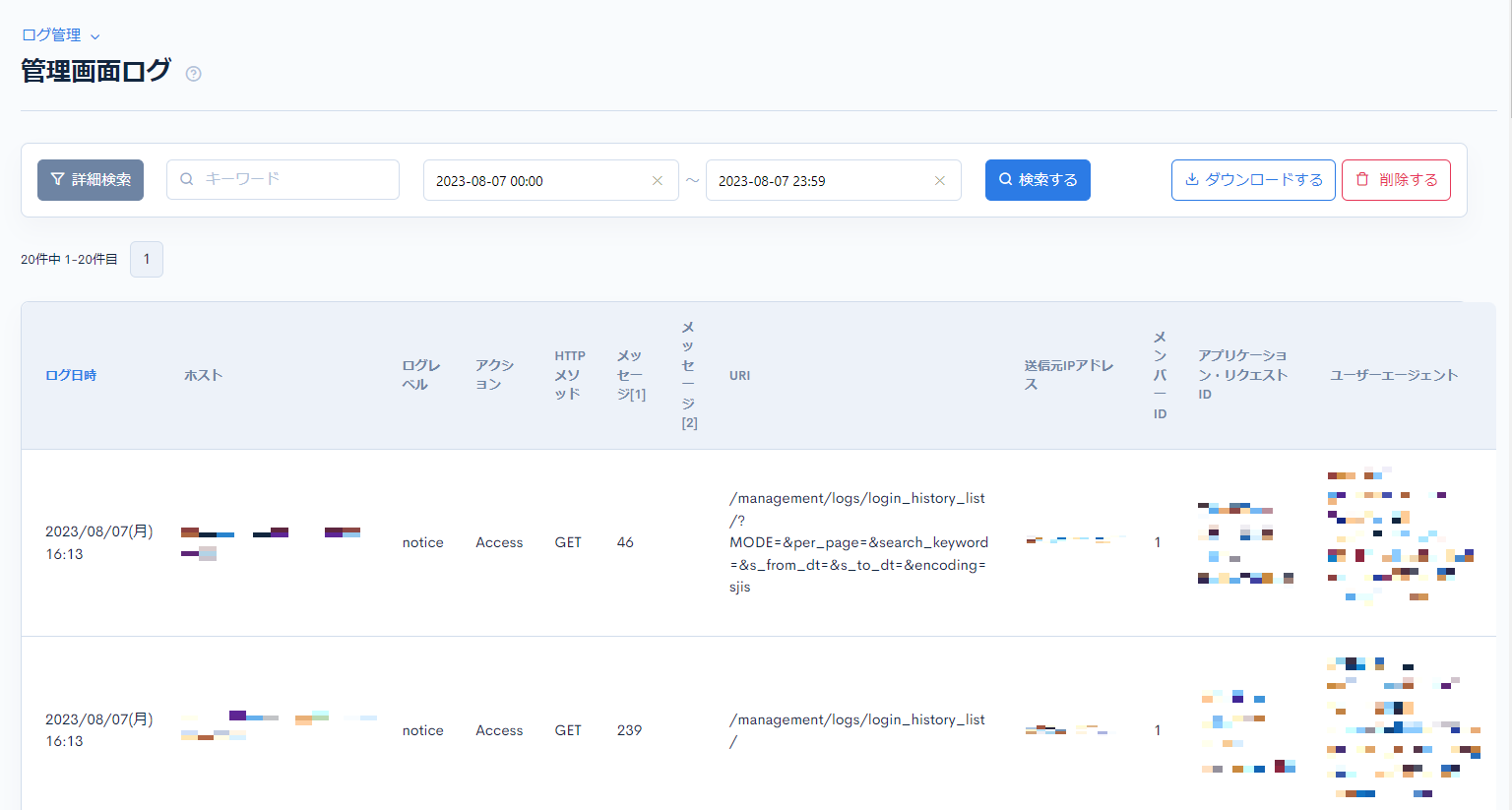Click the 検索する search button
1512x810 pixels.
point(1038,180)
